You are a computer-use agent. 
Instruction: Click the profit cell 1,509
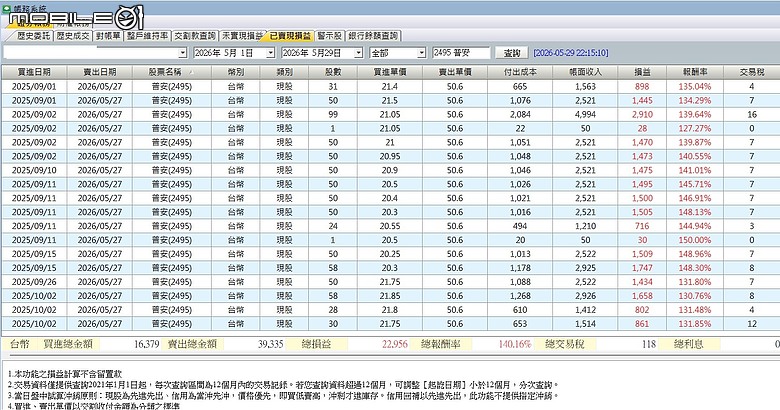[642, 254]
